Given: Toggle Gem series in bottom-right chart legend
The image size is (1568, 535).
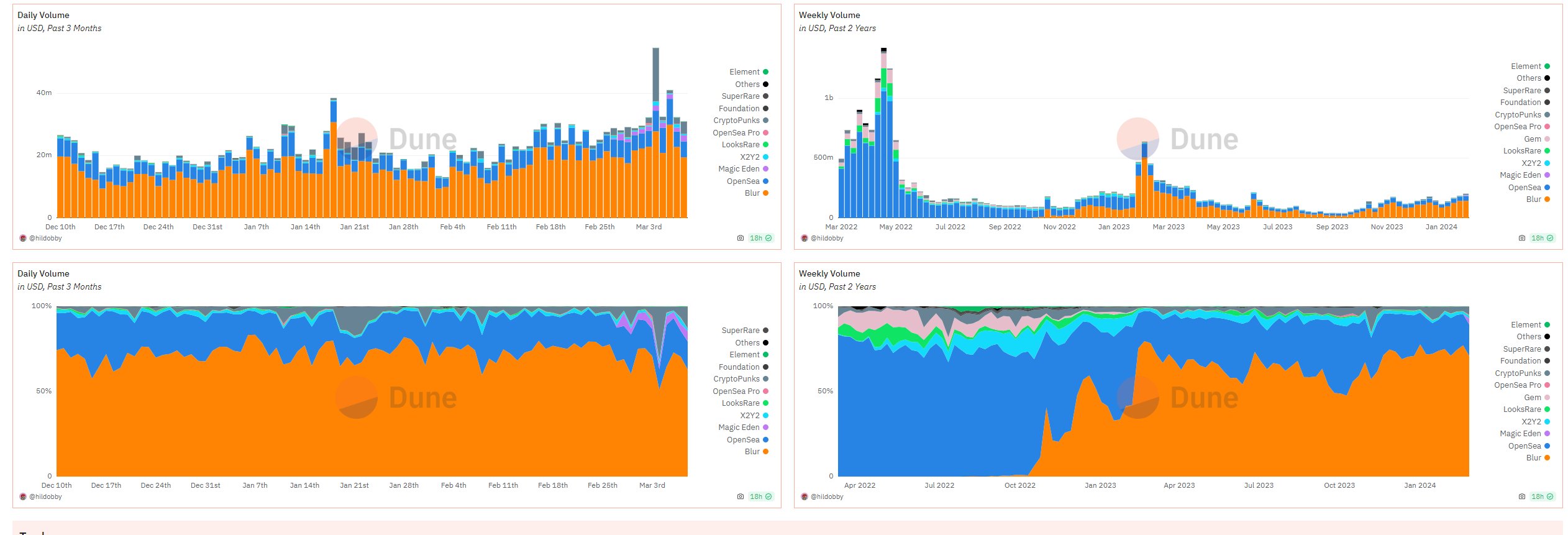Looking at the screenshot, I should point(1537,397).
